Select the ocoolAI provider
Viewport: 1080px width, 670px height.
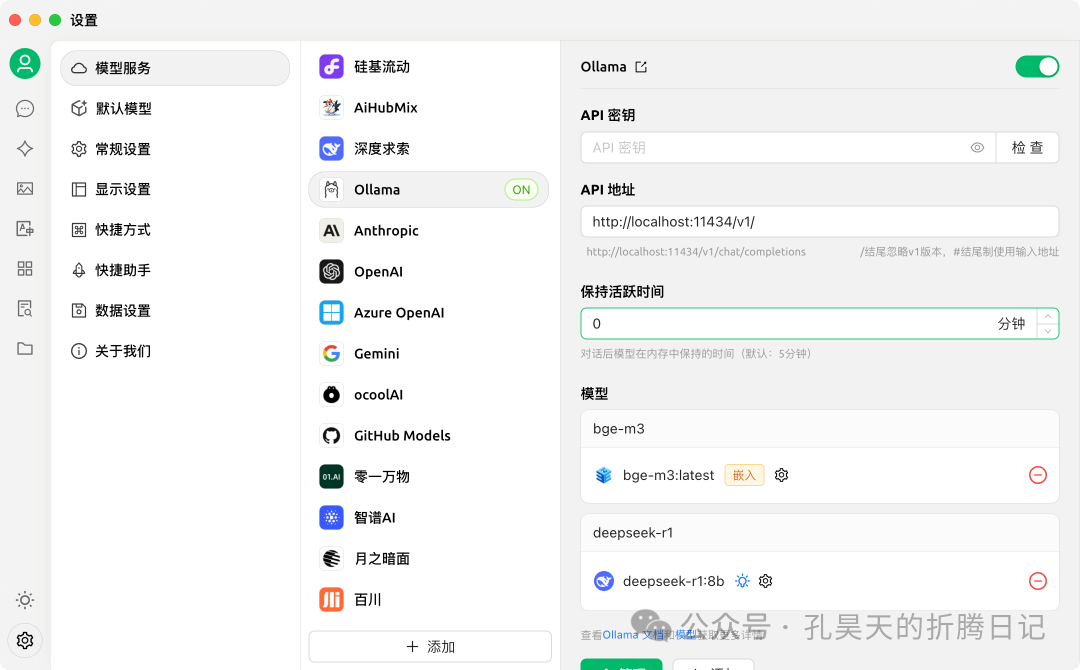tap(428, 395)
